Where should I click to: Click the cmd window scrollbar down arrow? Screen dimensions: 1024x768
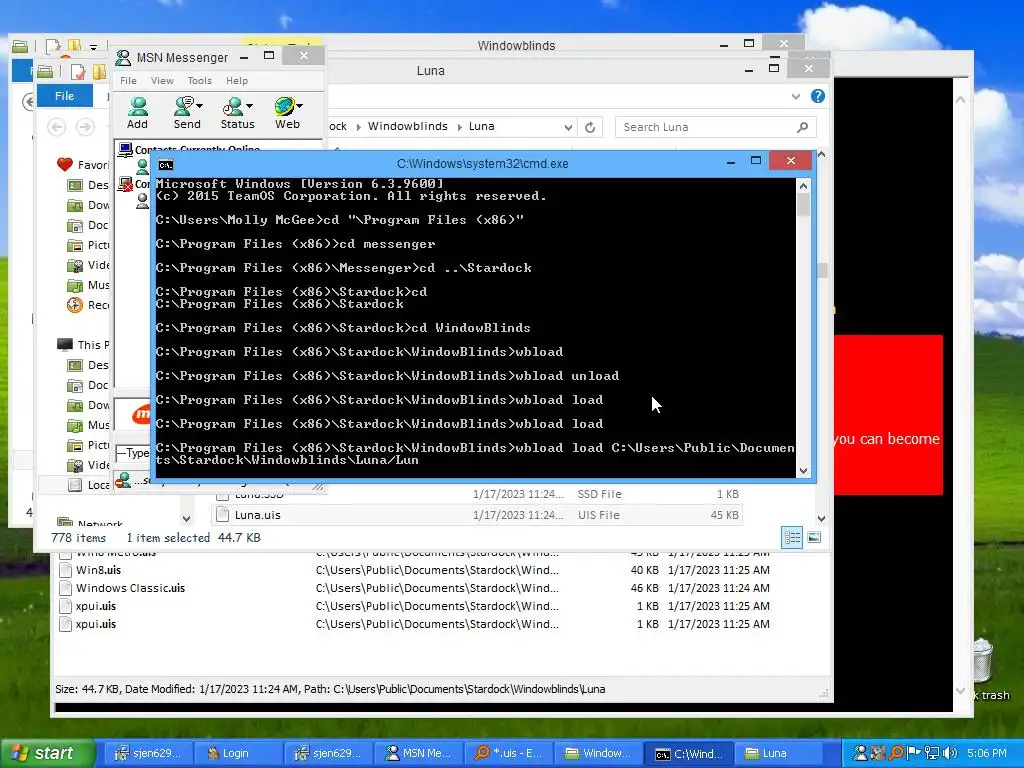pos(803,471)
